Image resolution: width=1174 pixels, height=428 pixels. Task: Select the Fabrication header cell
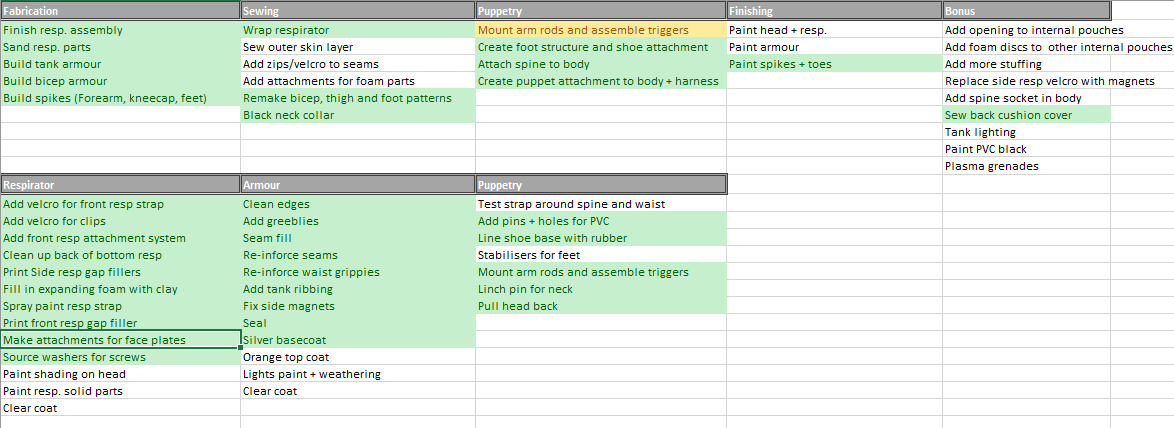[x=120, y=11]
